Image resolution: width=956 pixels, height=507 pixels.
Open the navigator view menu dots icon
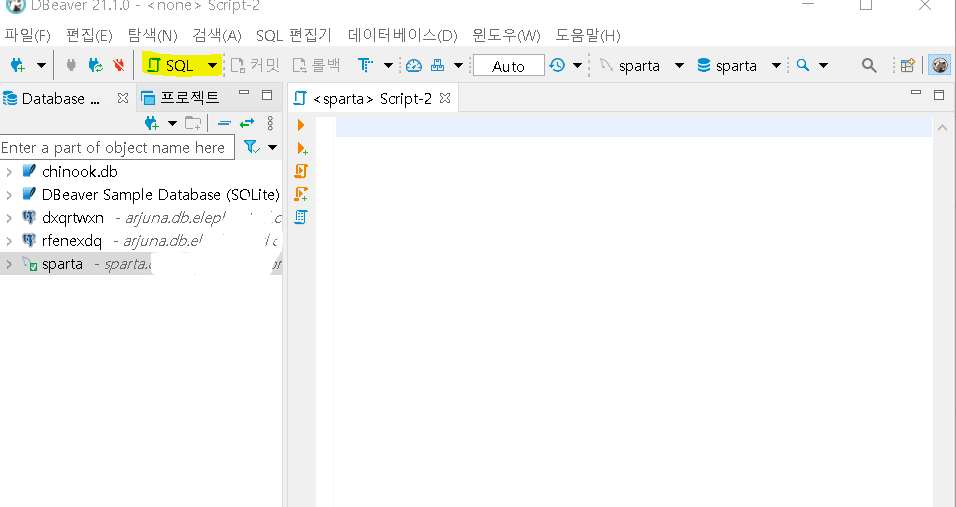270,124
